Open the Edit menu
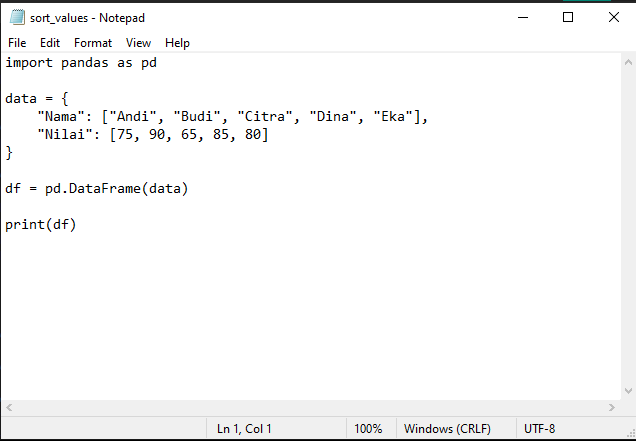Screen dimensions: 636x441 [x=50, y=43]
